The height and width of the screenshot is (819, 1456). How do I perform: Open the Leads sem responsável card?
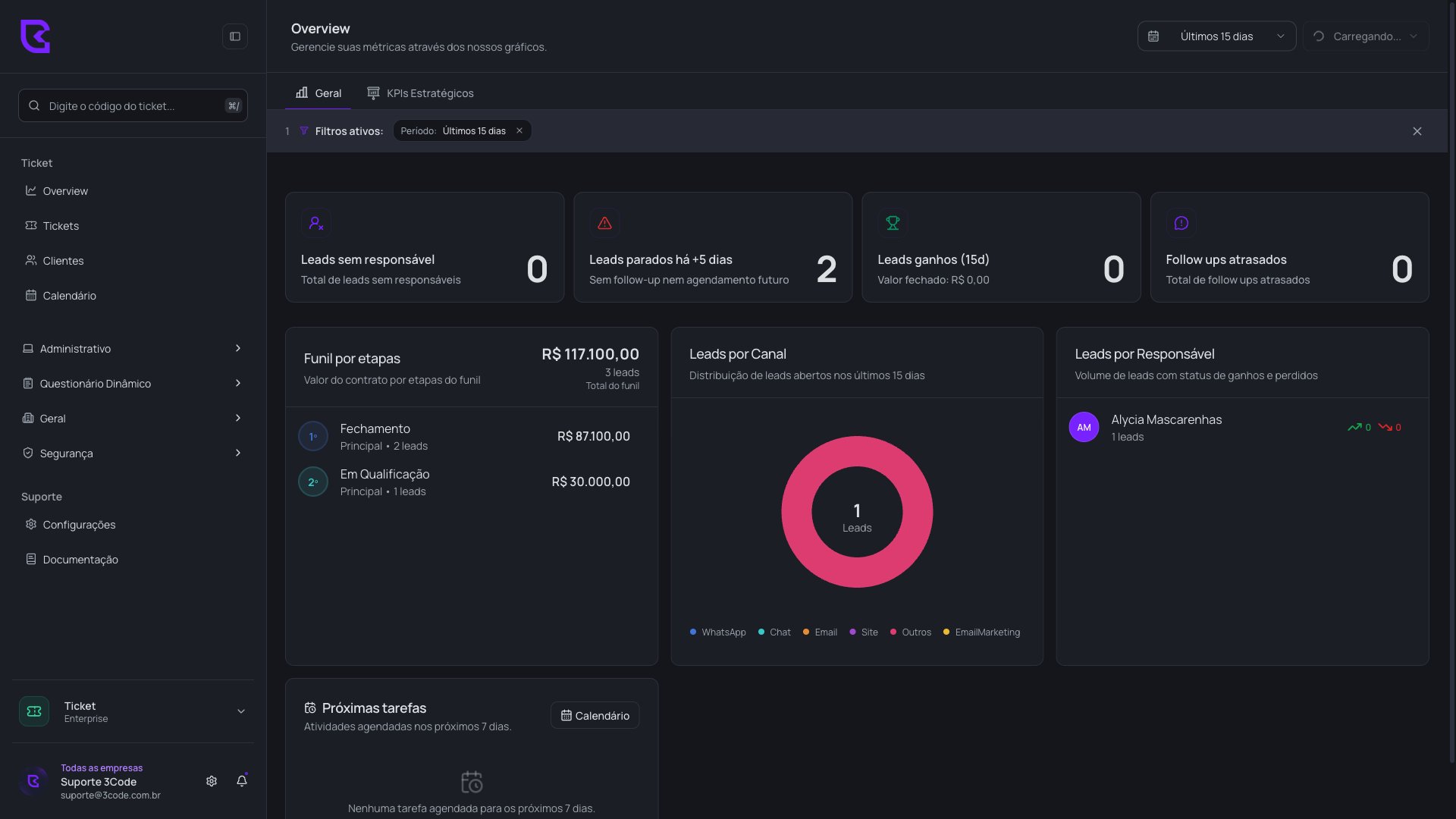[425, 247]
